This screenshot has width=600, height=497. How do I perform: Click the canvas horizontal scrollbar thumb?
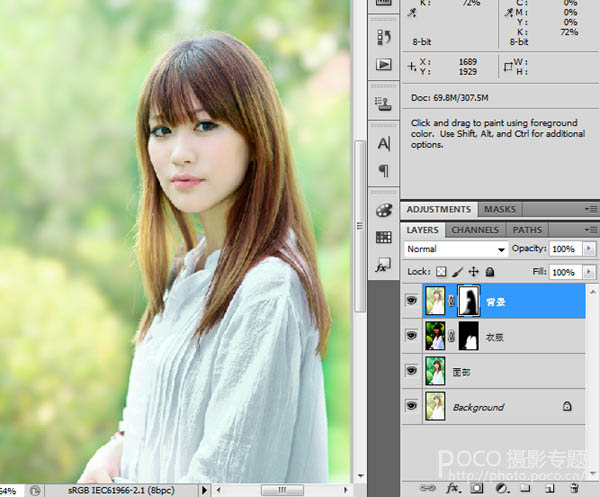[x=282, y=490]
